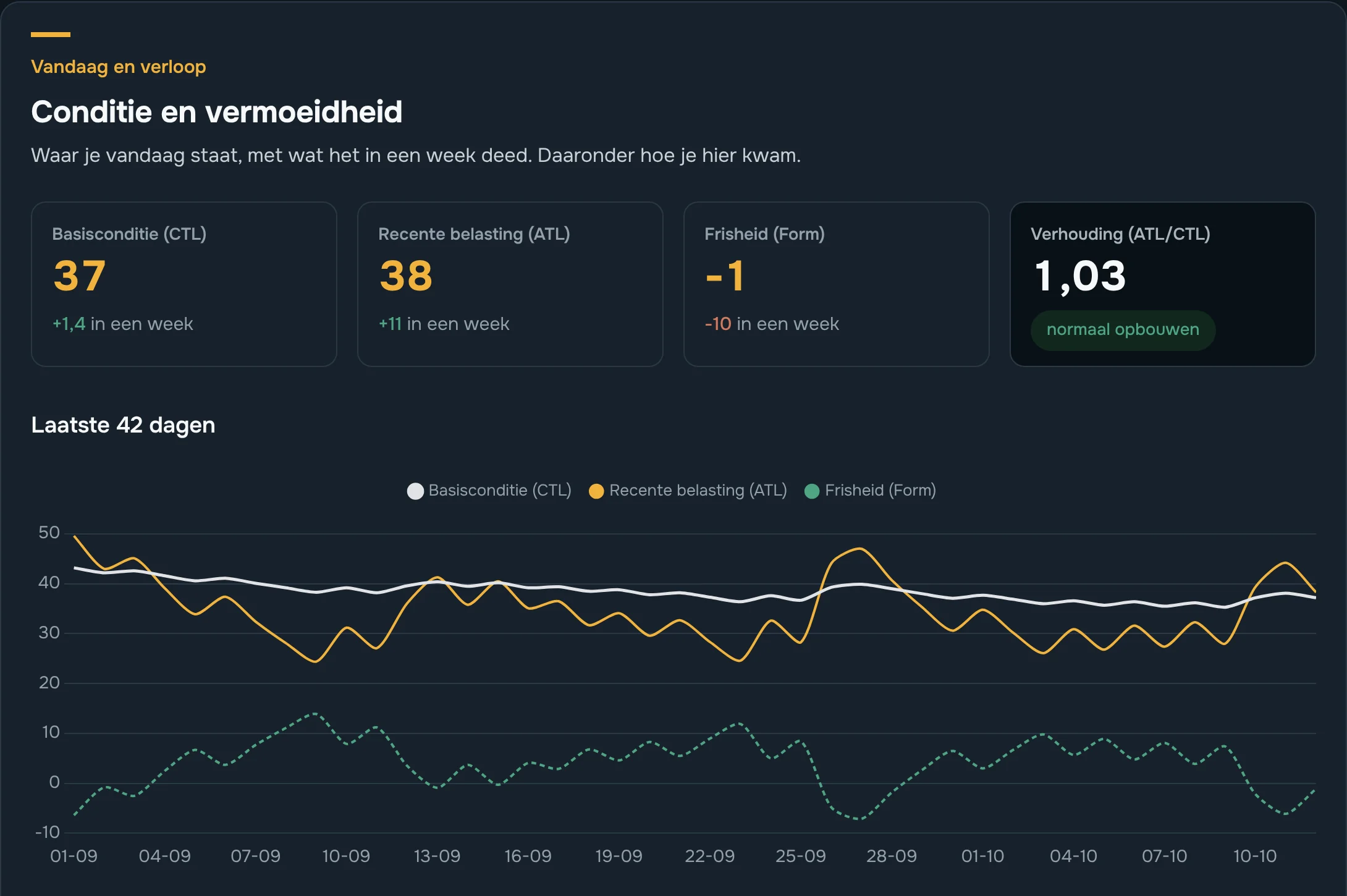This screenshot has height=896, width=1347.
Task: Click the 'Vandaag en verloop' section label
Action: [119, 67]
